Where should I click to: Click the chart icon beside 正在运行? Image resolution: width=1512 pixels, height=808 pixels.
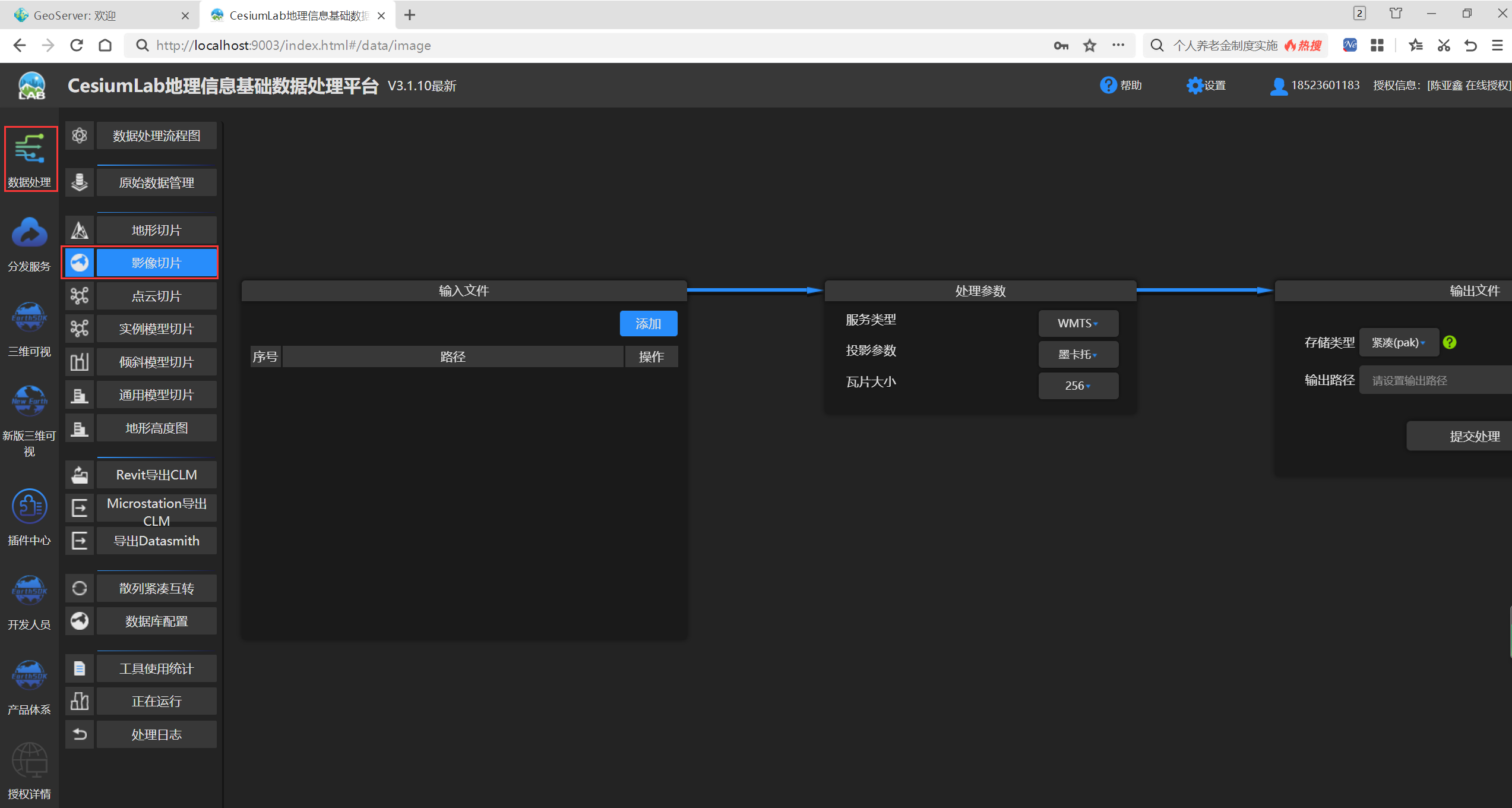click(x=80, y=701)
